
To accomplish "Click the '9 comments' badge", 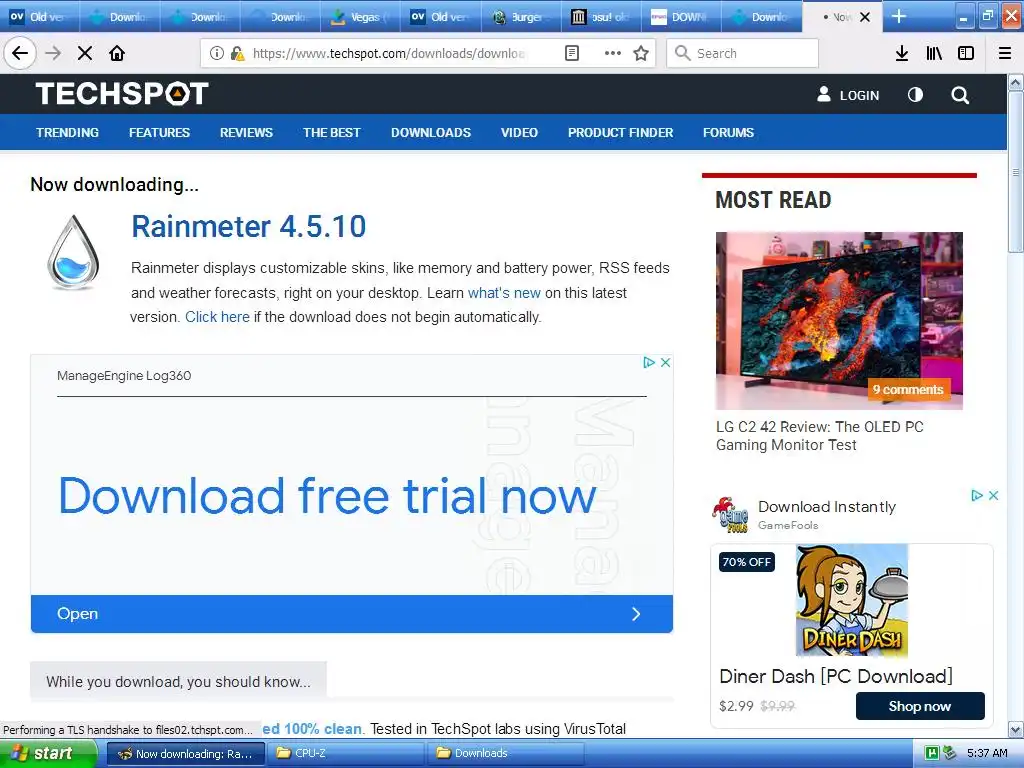I will pos(908,390).
